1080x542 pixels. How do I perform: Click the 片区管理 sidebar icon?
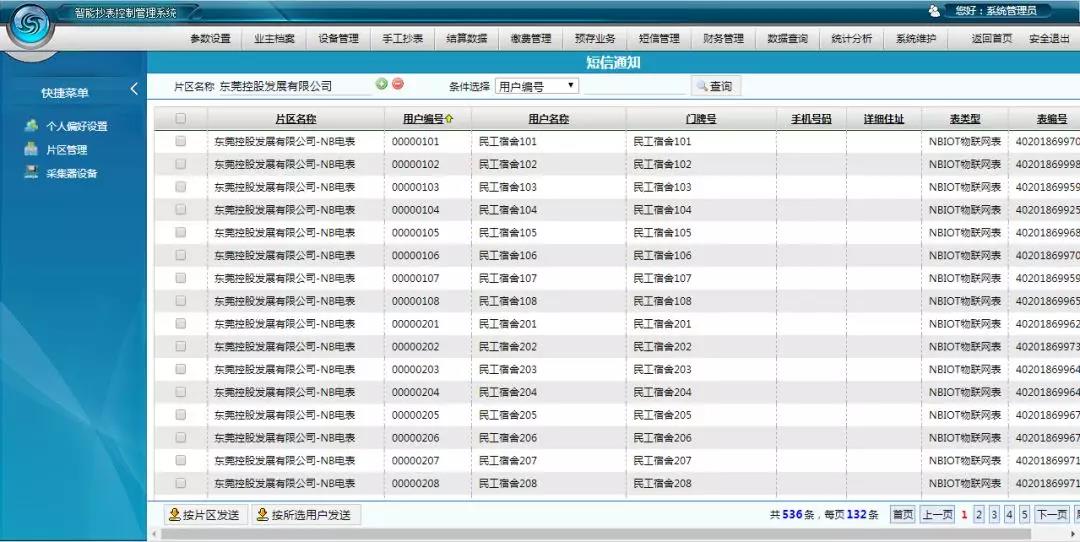point(31,149)
